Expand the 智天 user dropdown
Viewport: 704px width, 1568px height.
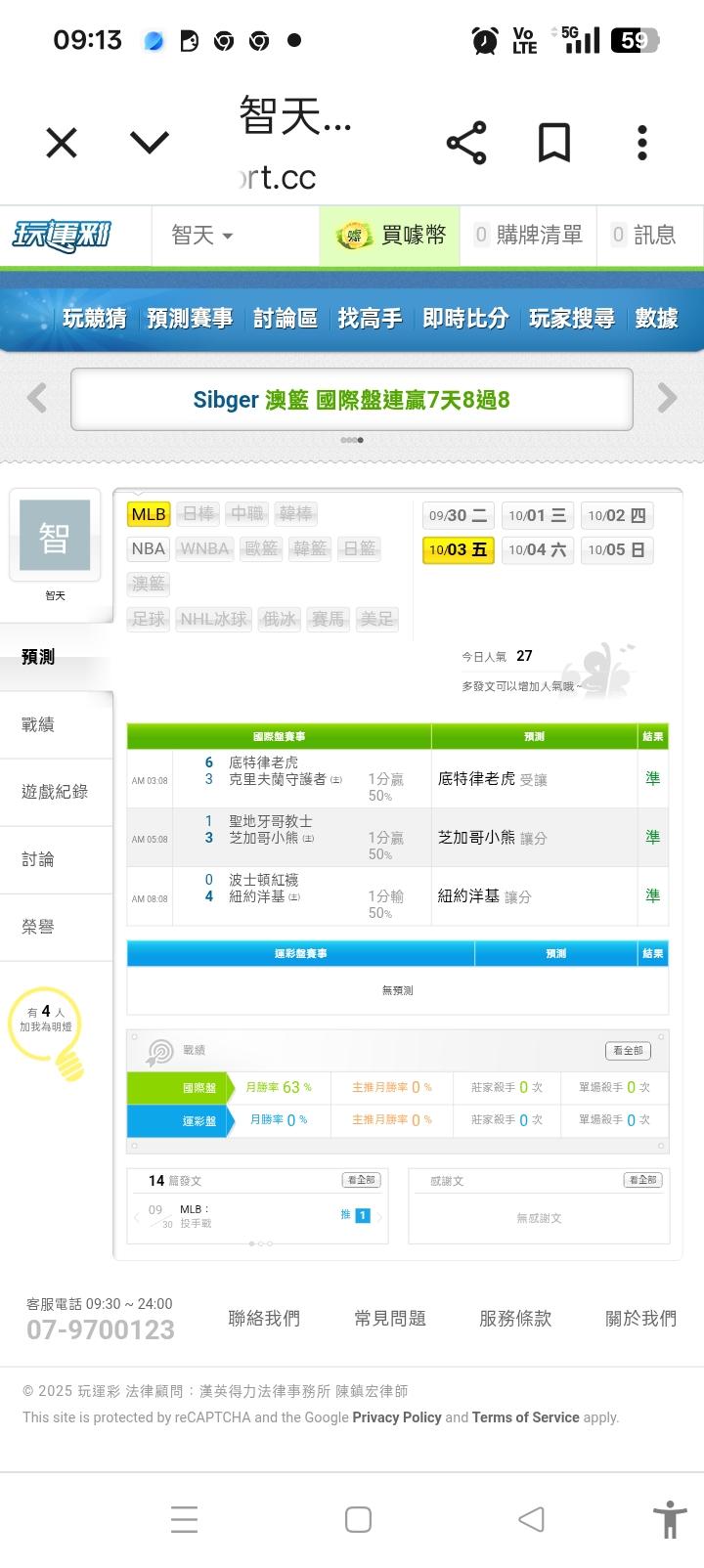(202, 236)
